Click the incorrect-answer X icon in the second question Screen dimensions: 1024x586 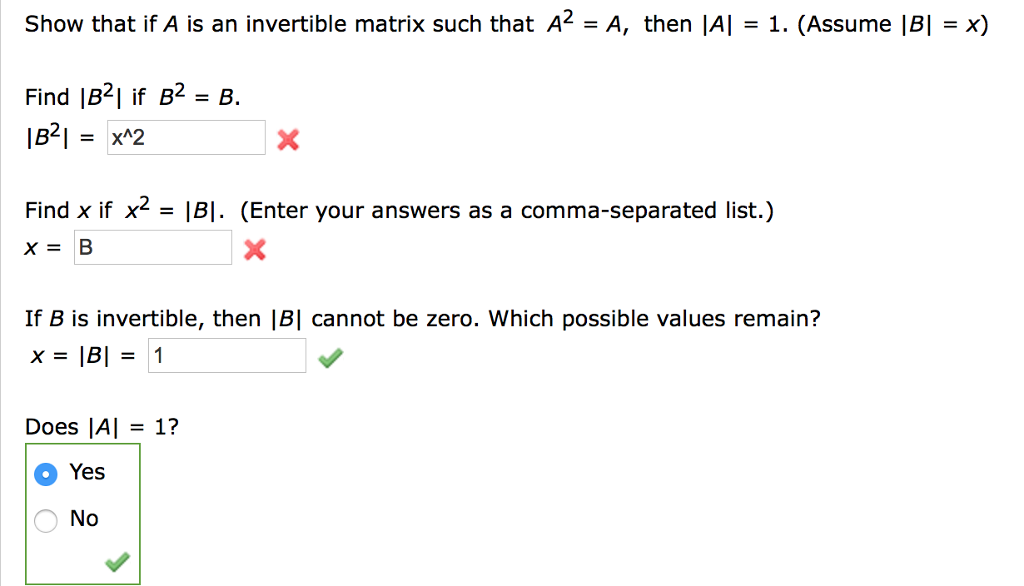(254, 250)
